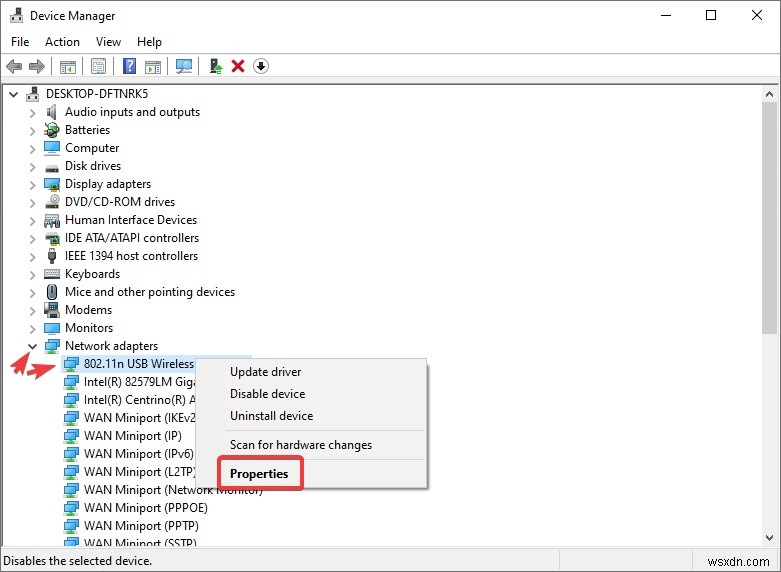
Task: Click the Audio inputs and outputs speaker icon
Action: [52, 112]
